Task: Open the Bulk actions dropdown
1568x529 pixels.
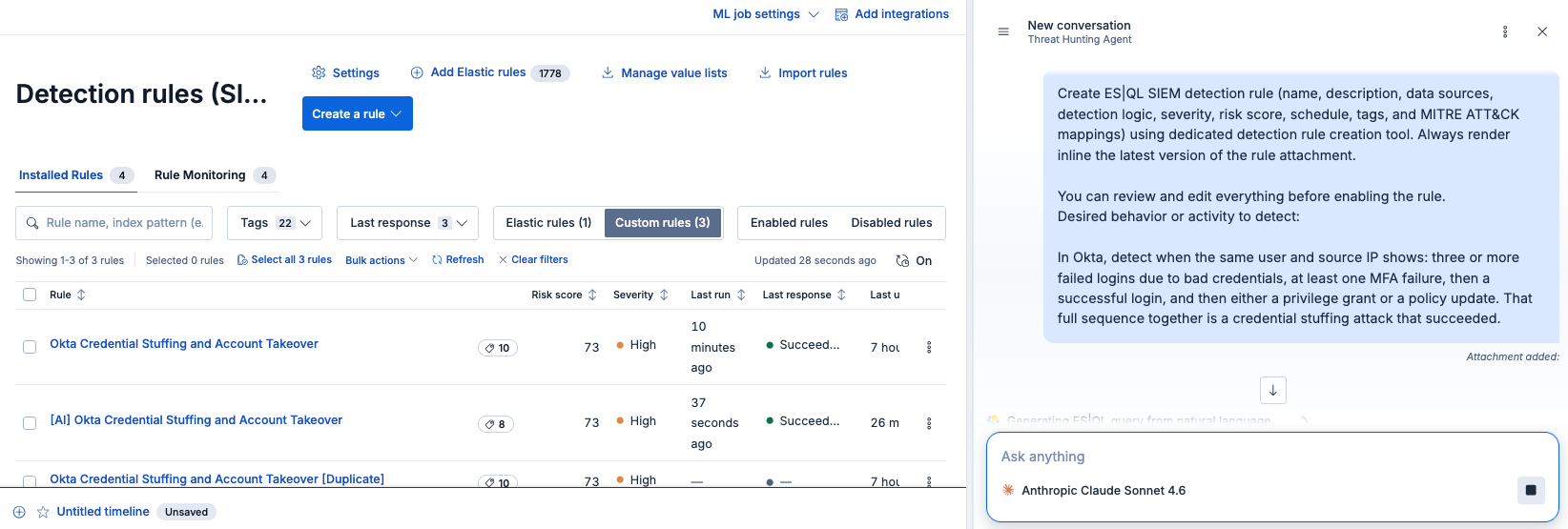Action: (382, 260)
